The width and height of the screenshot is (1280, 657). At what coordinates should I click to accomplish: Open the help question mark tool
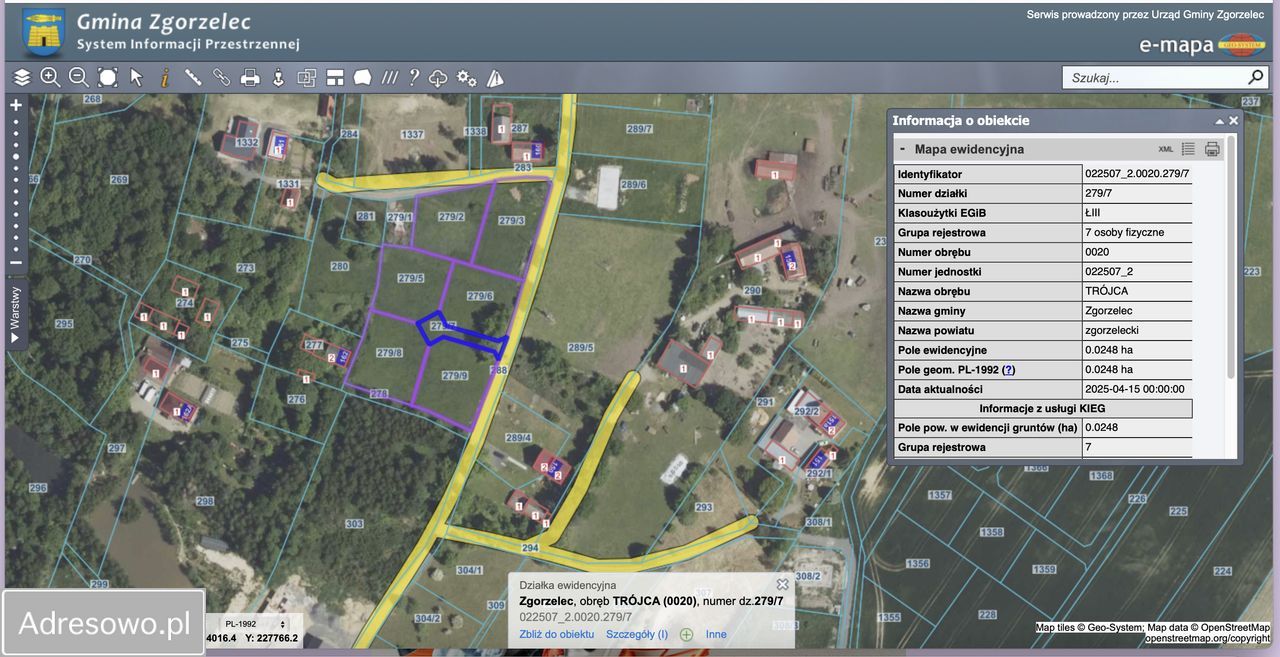point(414,77)
